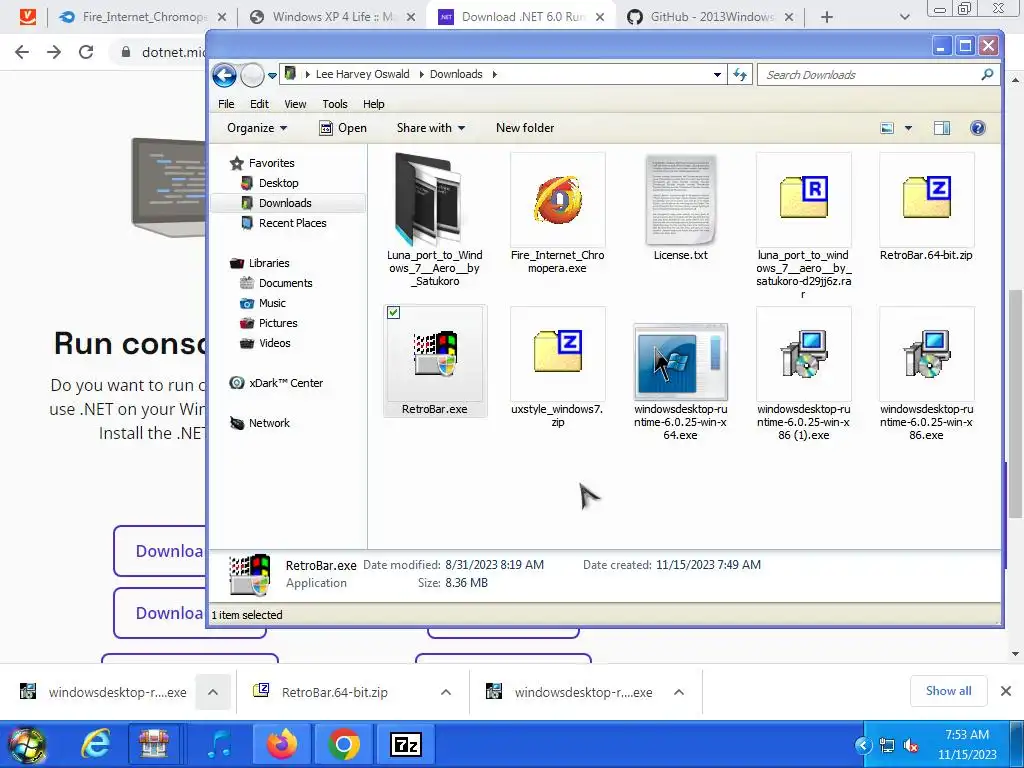The image size is (1024, 768).
Task: Click the Open toolbar button
Action: click(x=343, y=128)
